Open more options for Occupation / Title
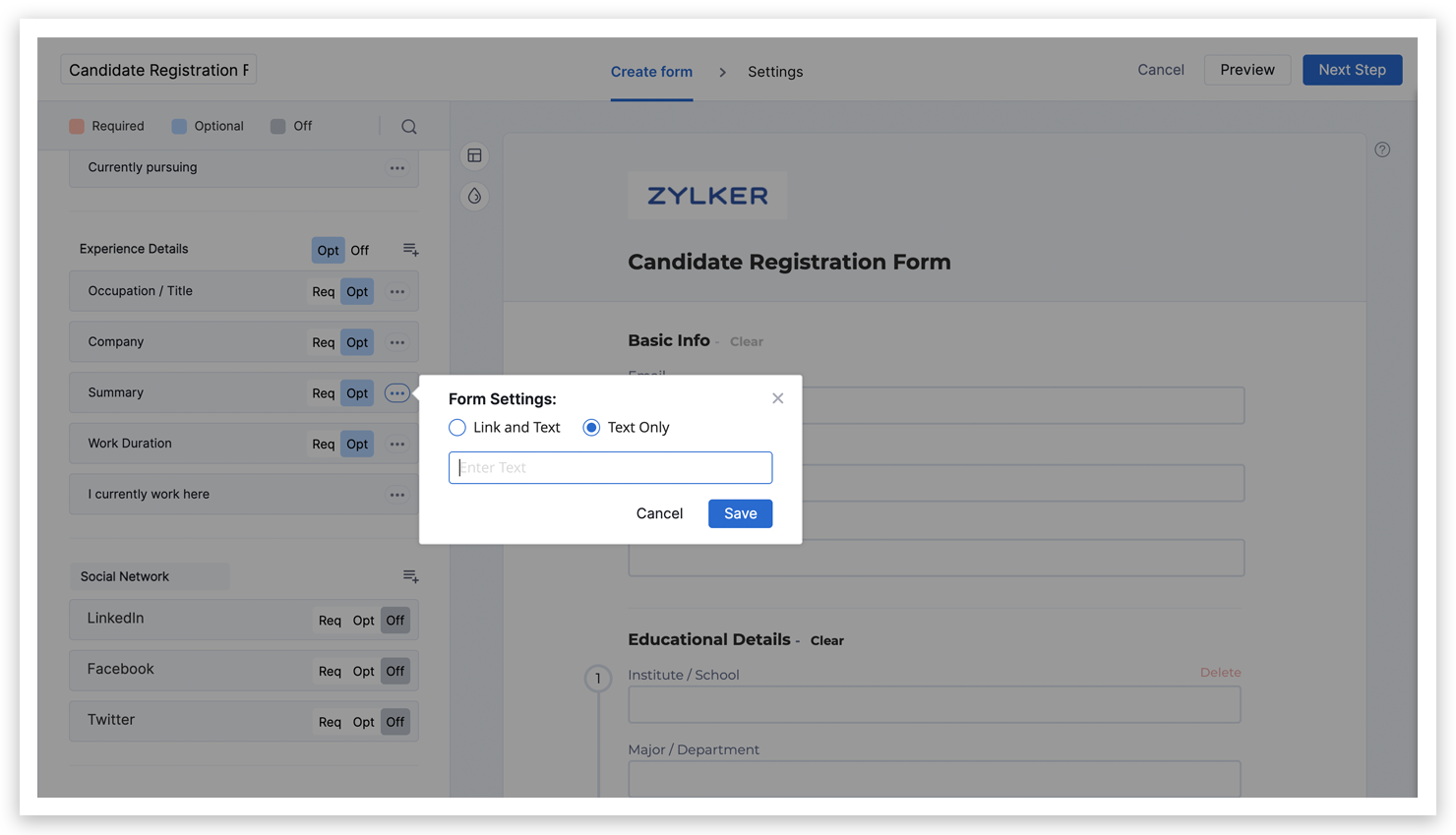The height and width of the screenshot is (835, 1456). pyautogui.click(x=396, y=292)
